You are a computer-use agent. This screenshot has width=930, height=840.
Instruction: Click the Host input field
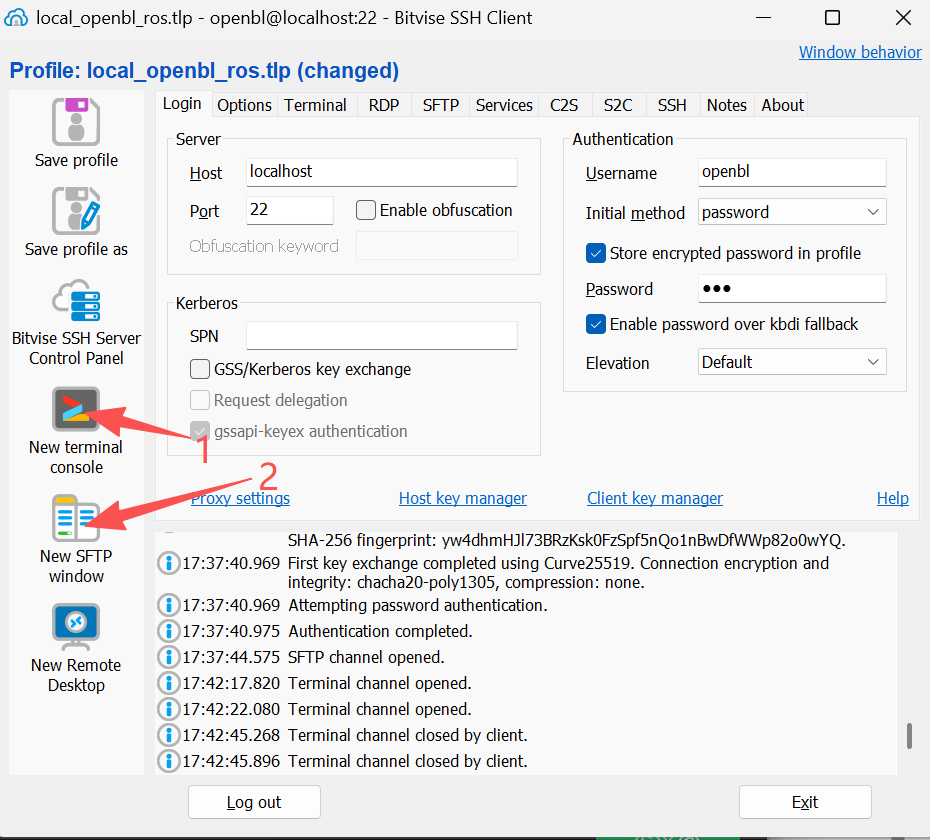click(381, 172)
